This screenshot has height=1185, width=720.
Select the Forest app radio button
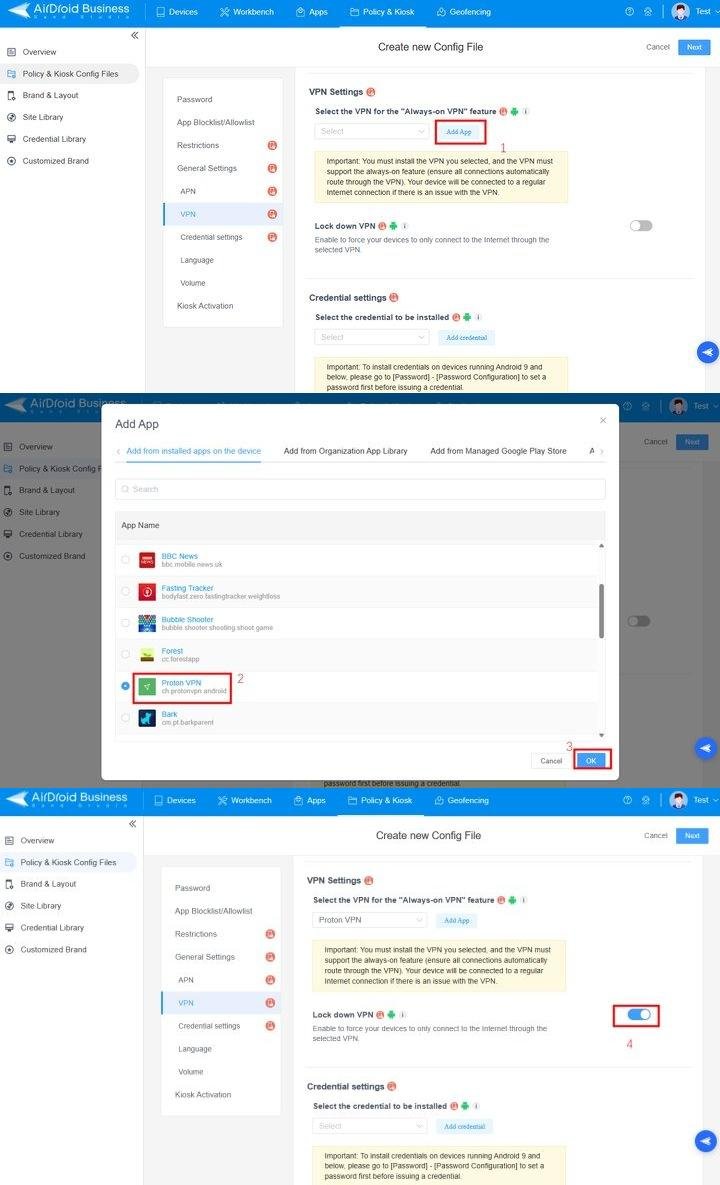coord(125,654)
